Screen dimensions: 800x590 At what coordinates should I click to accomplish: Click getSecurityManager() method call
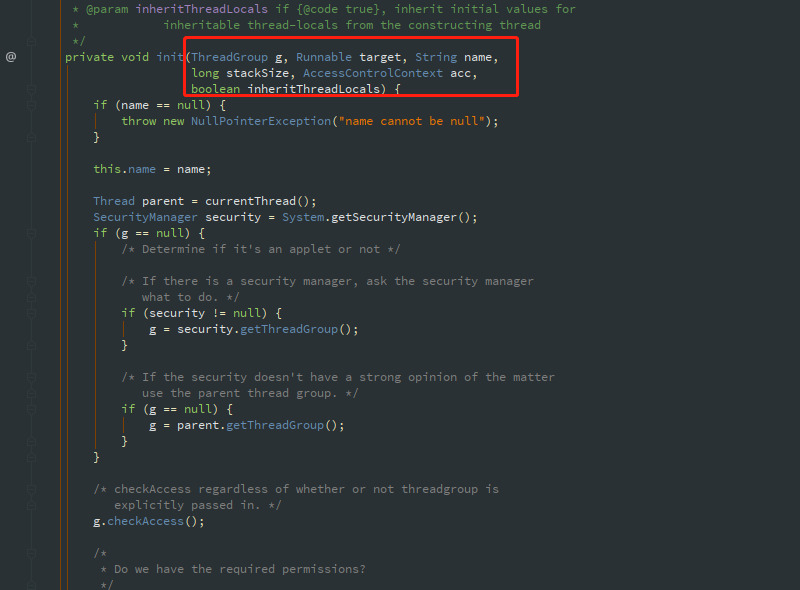click(401, 217)
